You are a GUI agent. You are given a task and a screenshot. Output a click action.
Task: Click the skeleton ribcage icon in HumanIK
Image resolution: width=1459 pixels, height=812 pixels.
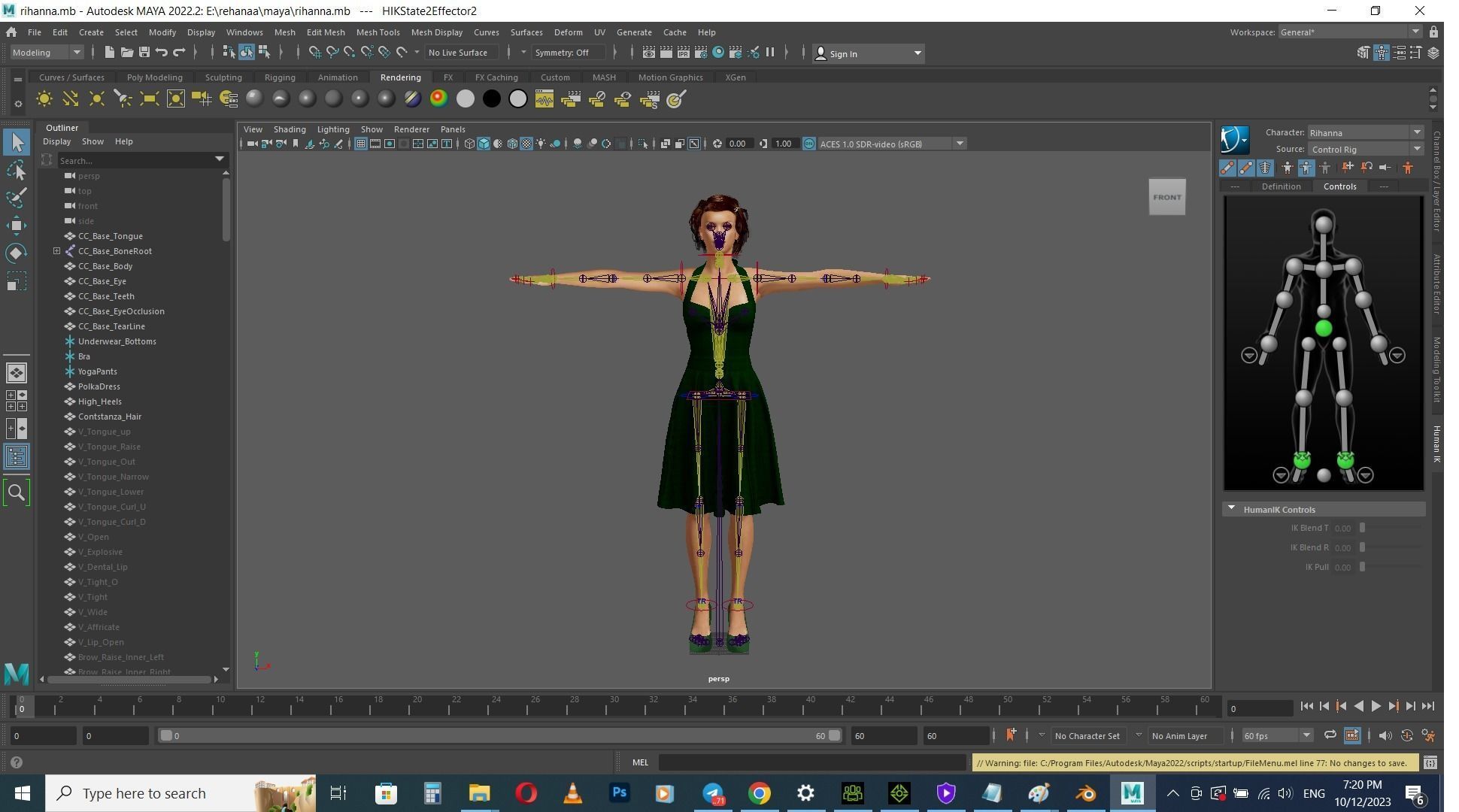[x=1265, y=168]
